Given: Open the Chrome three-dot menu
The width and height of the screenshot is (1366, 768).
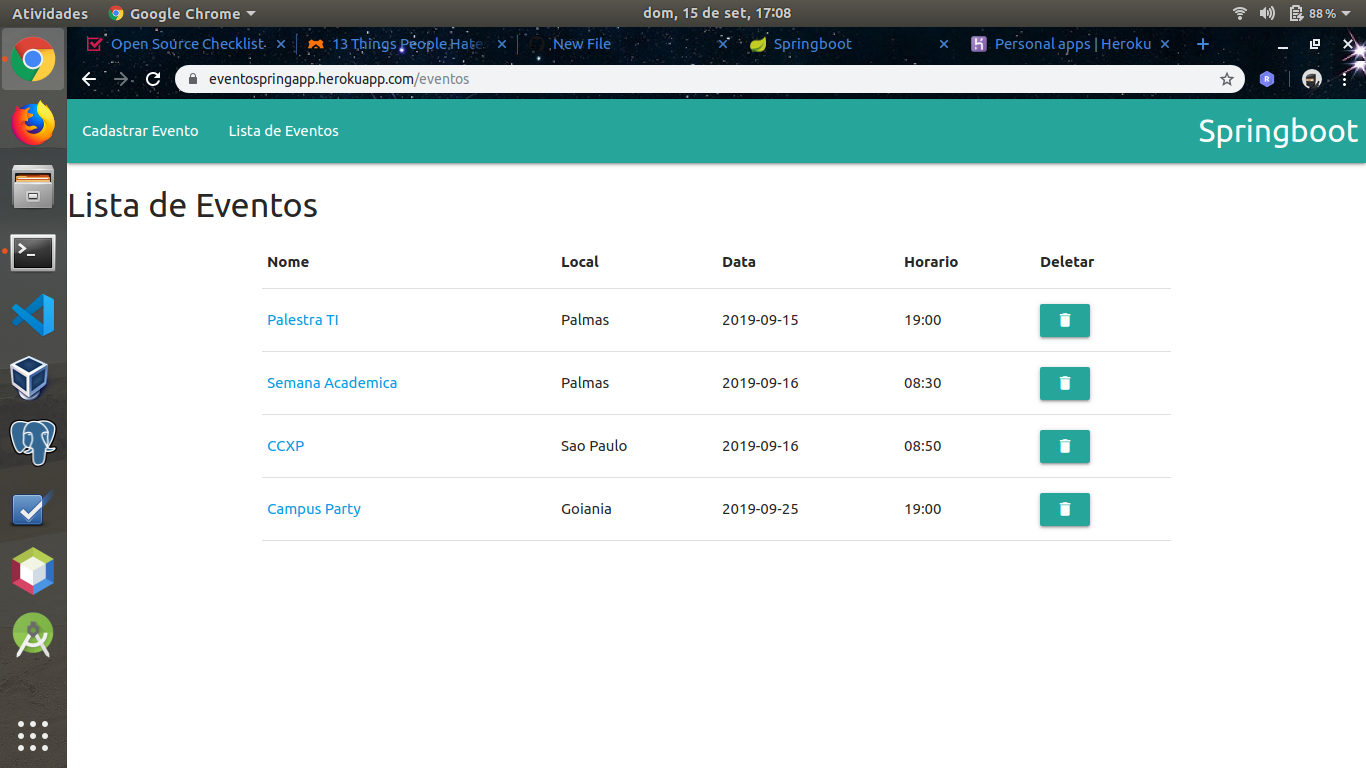Looking at the screenshot, I should tap(1345, 79).
